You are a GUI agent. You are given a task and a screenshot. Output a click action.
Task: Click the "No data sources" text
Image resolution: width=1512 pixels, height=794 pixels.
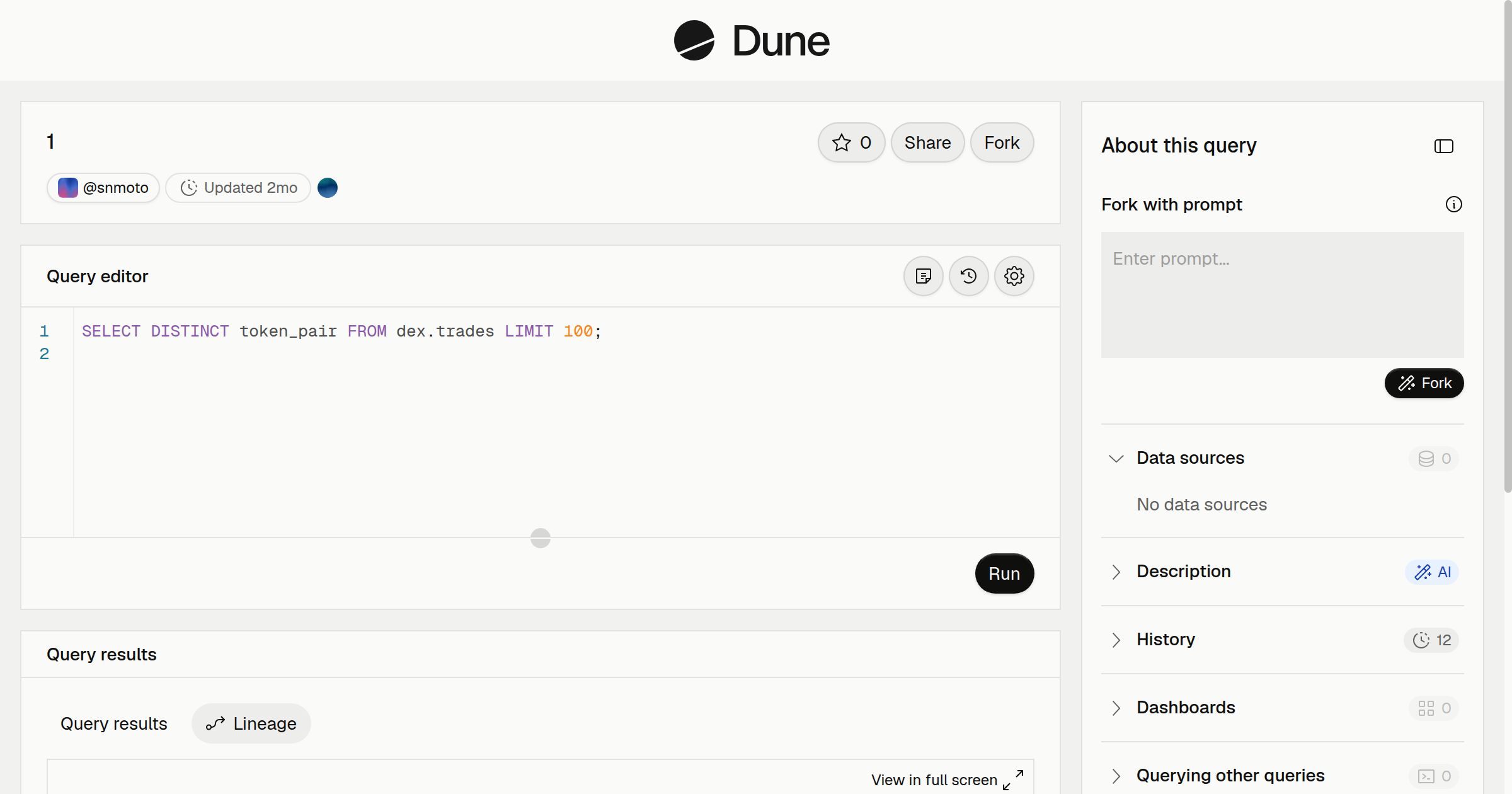1201,504
